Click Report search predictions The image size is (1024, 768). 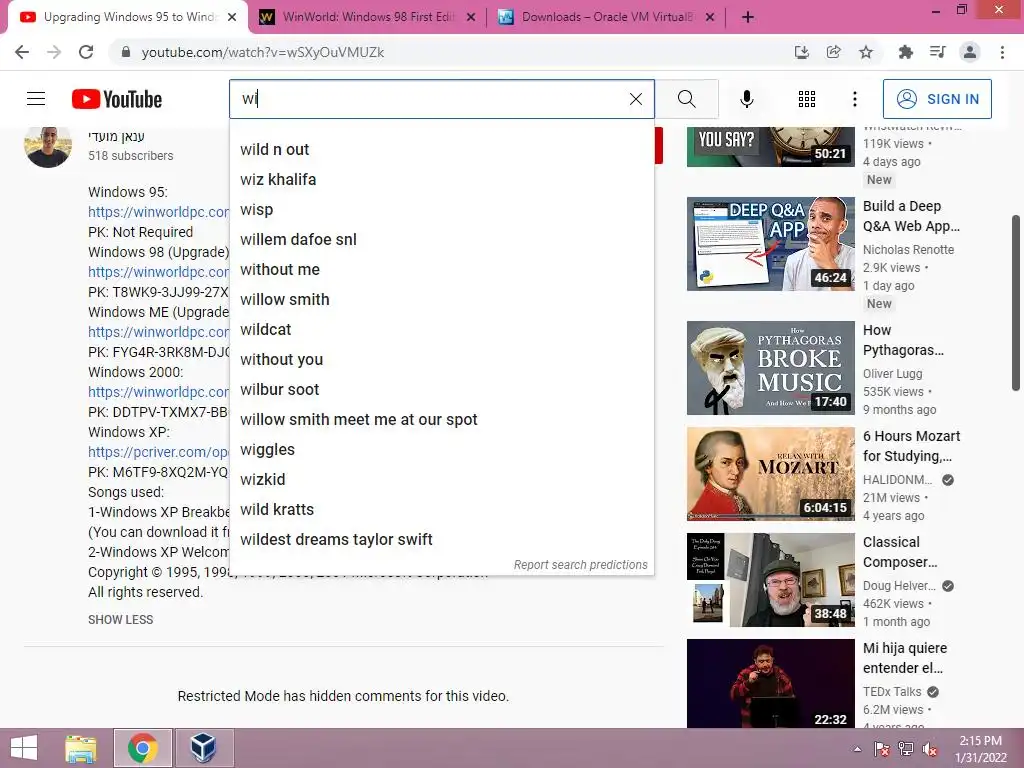(x=581, y=565)
